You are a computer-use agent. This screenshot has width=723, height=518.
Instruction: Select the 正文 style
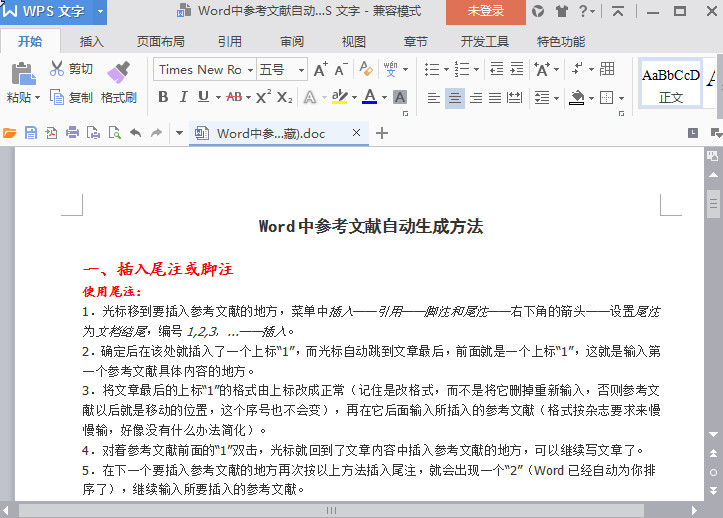[671, 84]
